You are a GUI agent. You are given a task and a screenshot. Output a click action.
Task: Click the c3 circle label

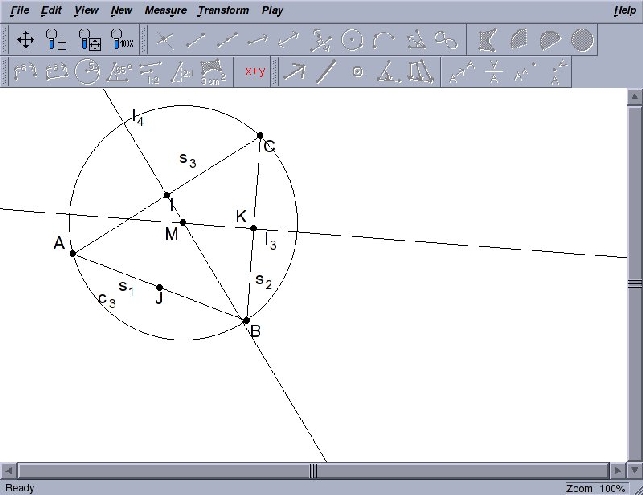(x=107, y=300)
